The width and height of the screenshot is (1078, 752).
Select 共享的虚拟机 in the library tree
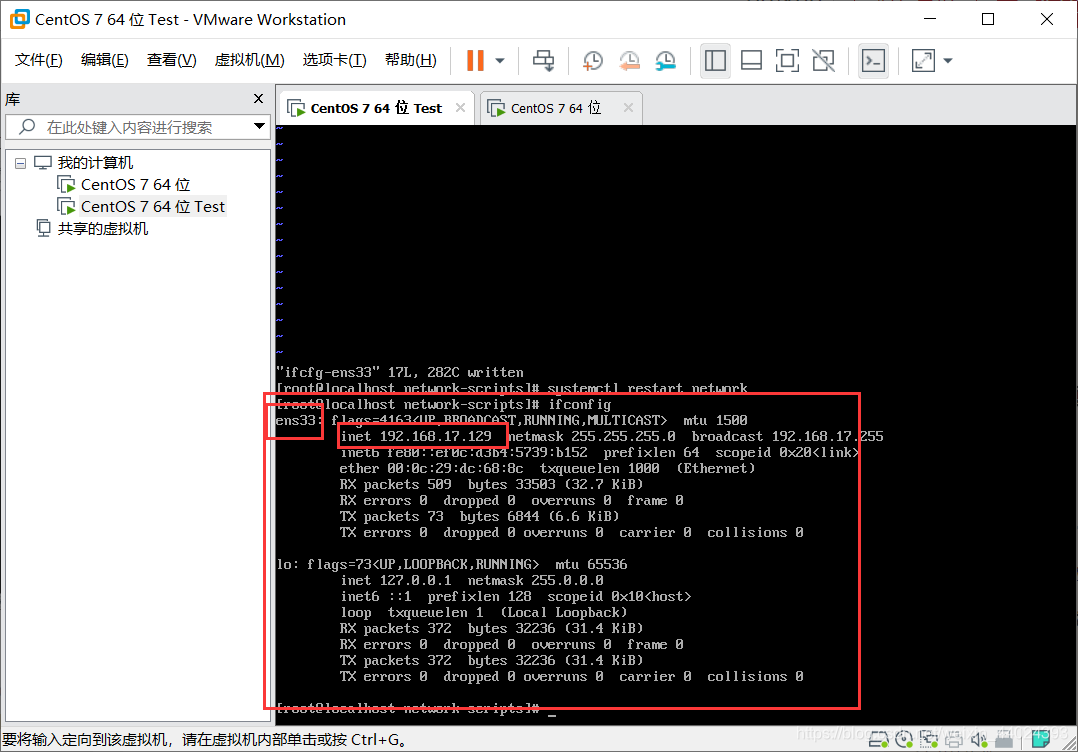pyautogui.click(x=102, y=229)
